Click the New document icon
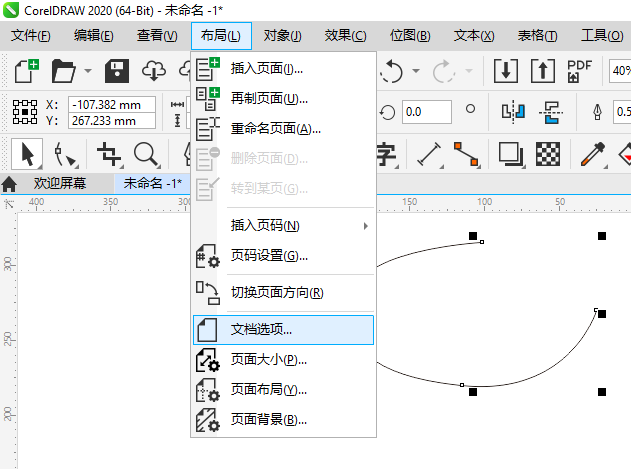Image resolution: width=631 pixels, height=469 pixels. coord(27,71)
